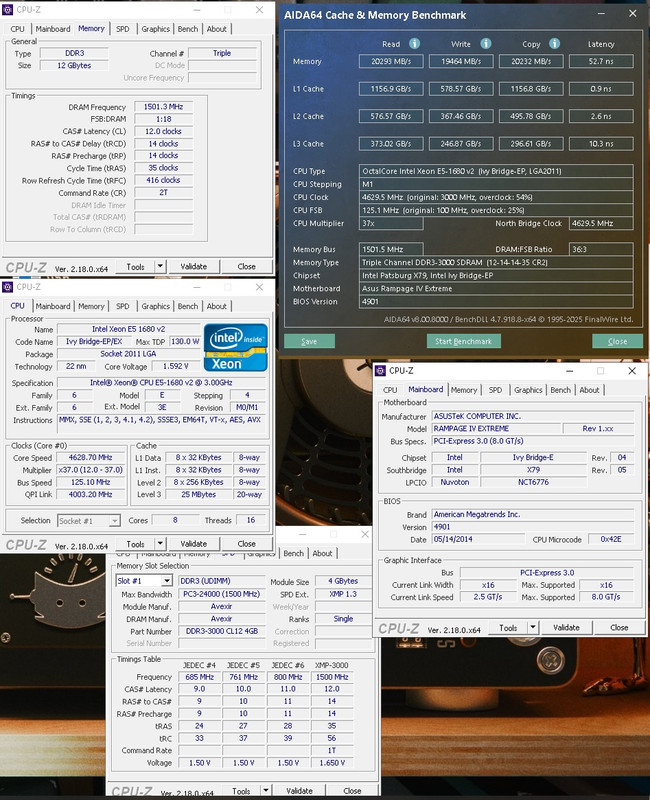650x800 pixels.
Task: Expand the Slot #1 memory slot dropdown
Action: 167,581
